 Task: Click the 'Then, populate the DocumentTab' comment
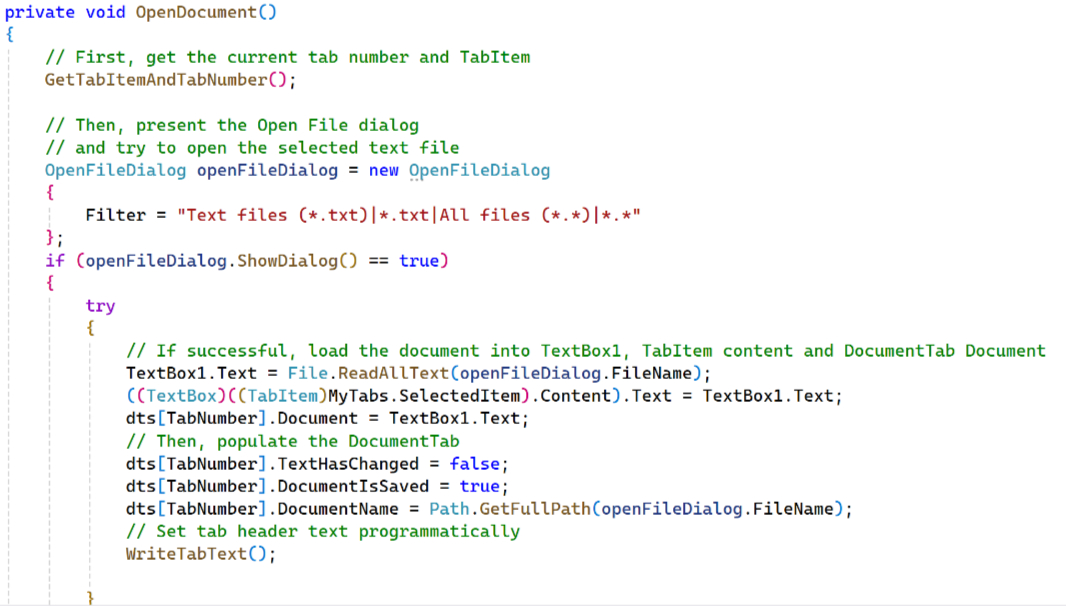tap(292, 441)
